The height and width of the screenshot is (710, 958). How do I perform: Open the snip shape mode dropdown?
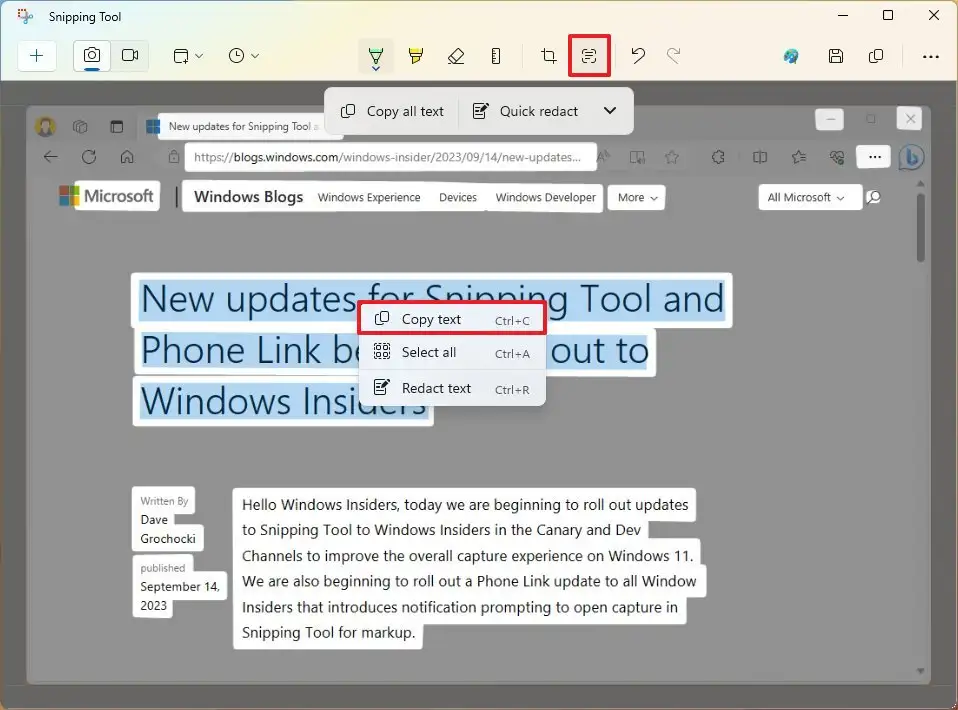(x=187, y=56)
